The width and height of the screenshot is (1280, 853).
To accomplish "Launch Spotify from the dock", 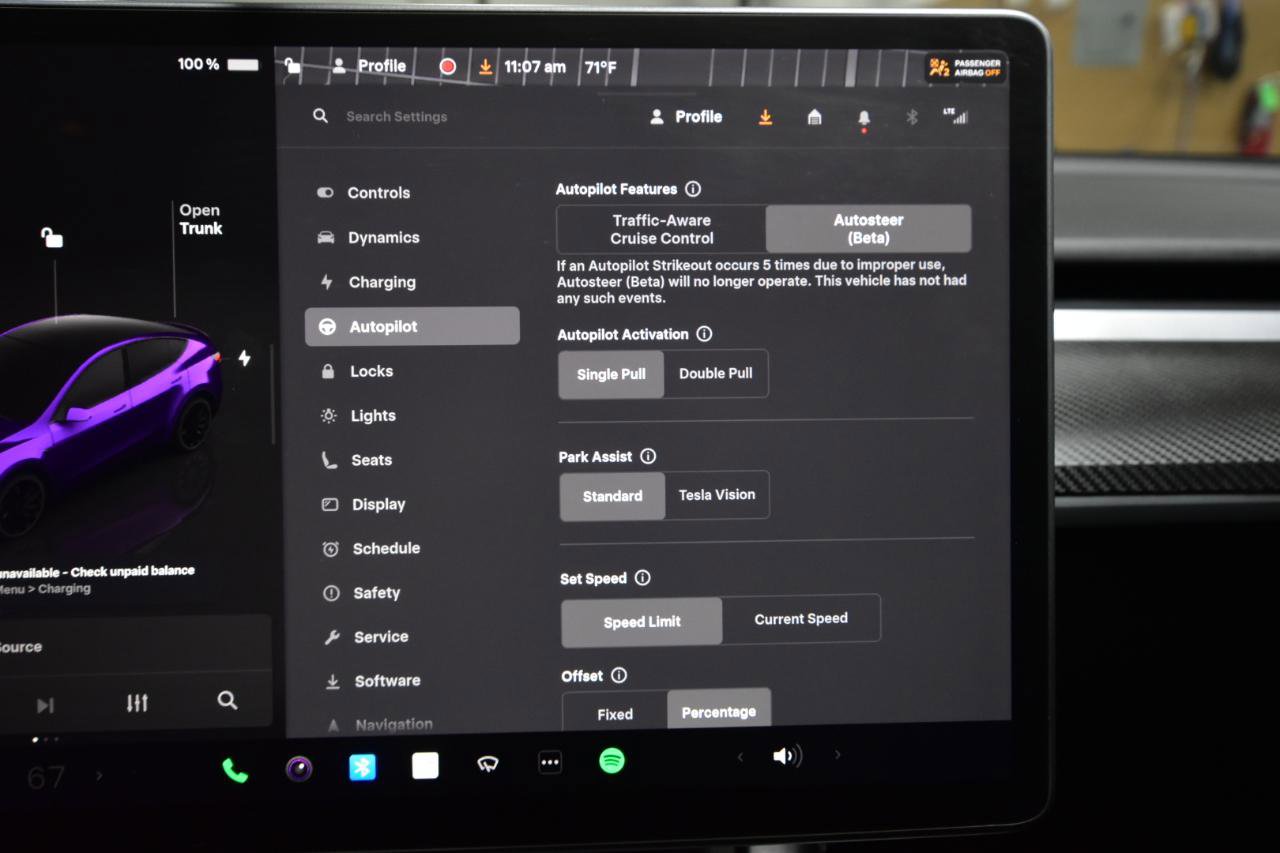I will pos(612,761).
